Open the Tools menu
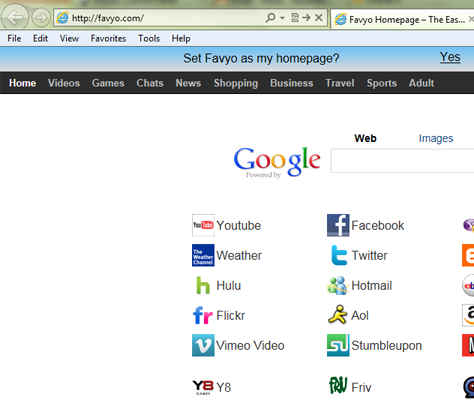This screenshot has width=474, height=400. 149,38
